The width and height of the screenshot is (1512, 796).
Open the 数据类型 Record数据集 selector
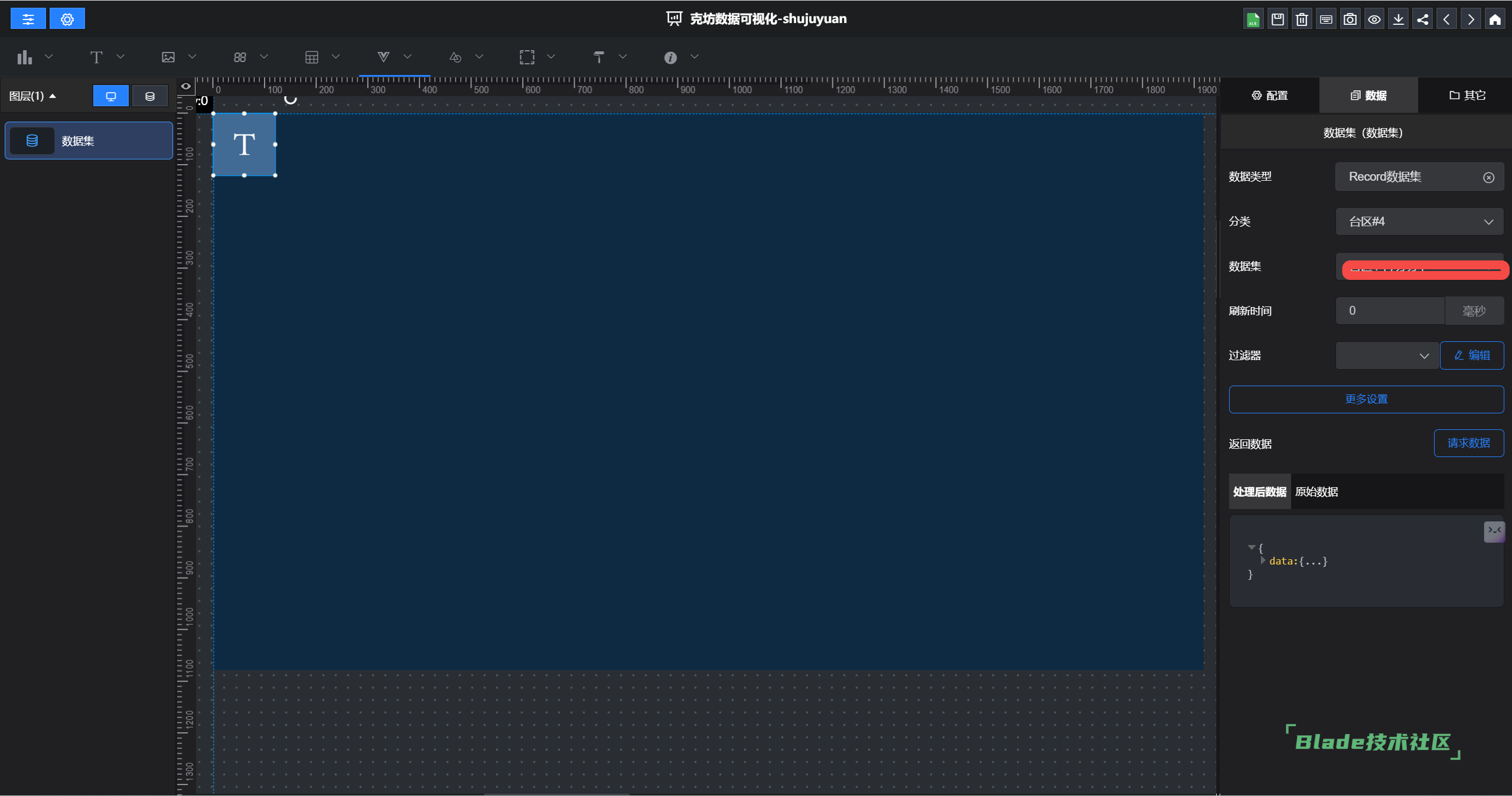coord(1419,177)
